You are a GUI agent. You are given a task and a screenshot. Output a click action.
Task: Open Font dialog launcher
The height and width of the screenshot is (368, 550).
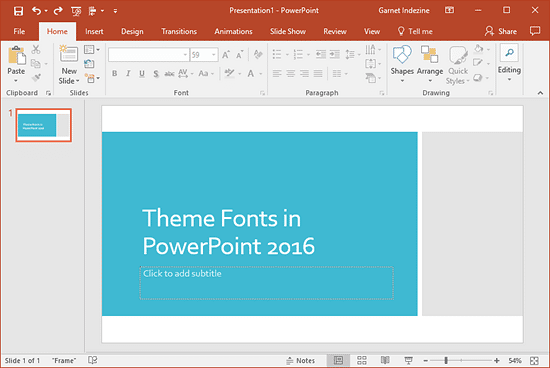pyautogui.click(x=262, y=93)
